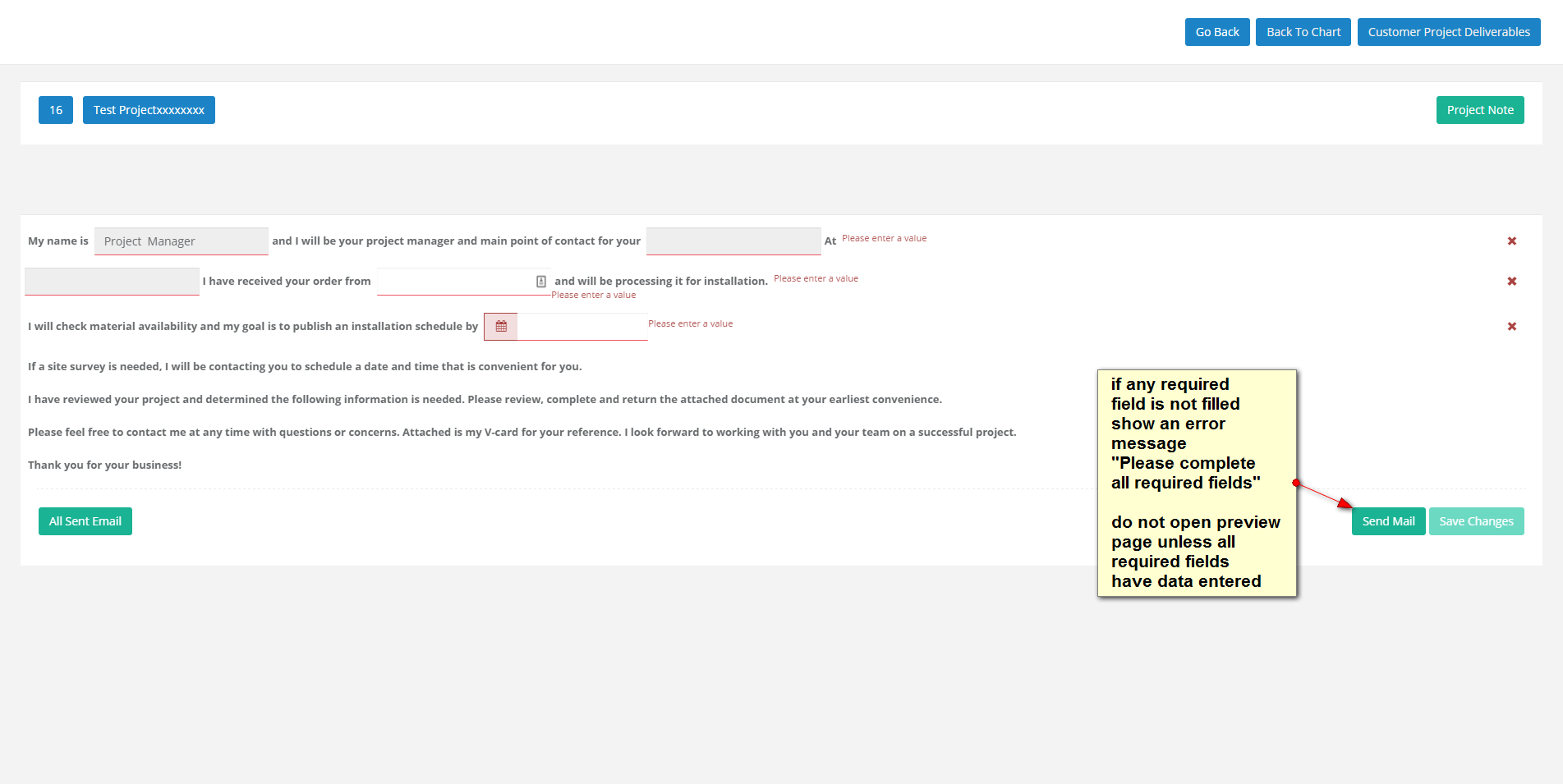Select the Test Projectxxxxxxxx button
This screenshot has height=784, width=1563.
point(149,110)
